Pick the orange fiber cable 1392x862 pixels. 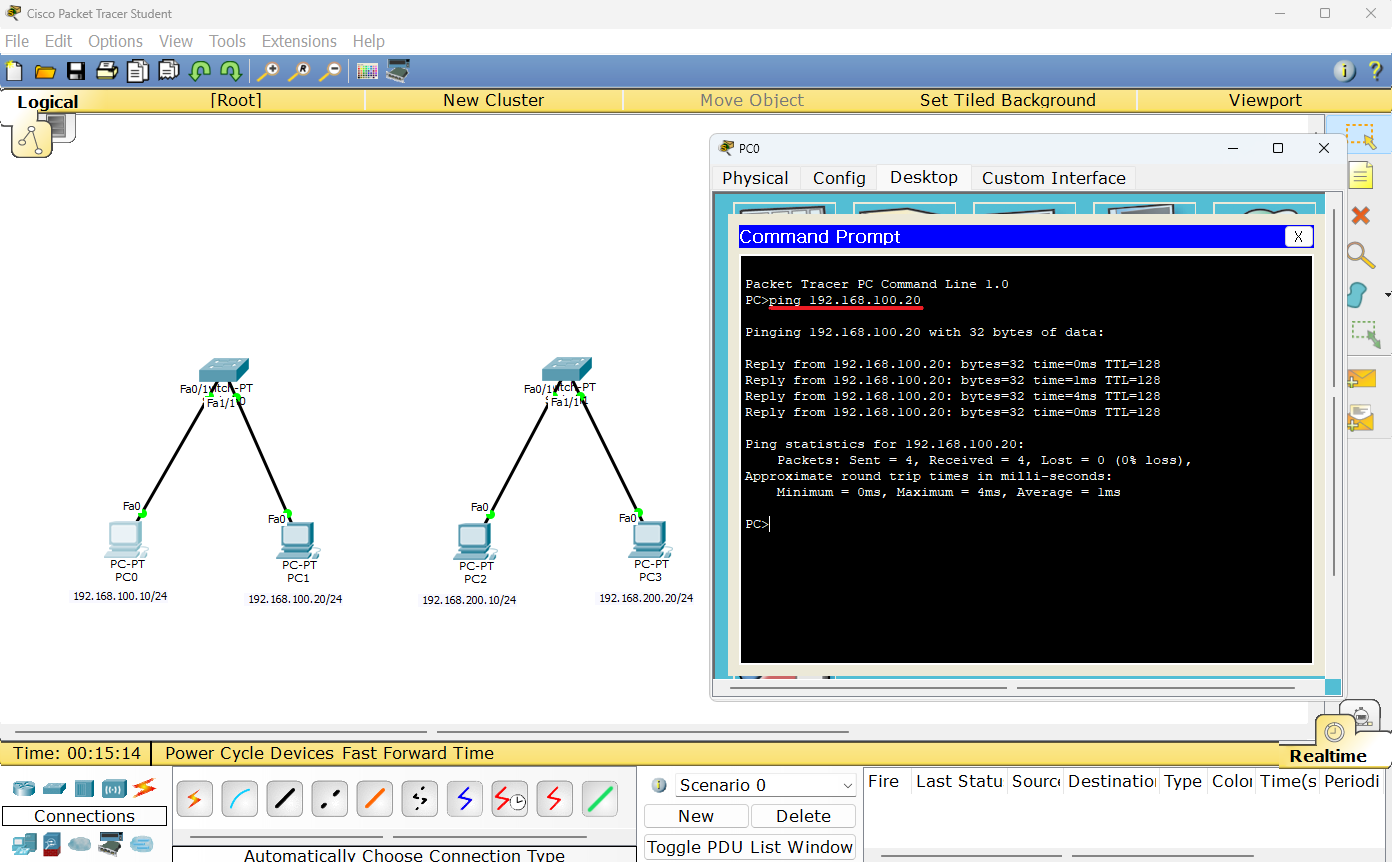coord(374,799)
